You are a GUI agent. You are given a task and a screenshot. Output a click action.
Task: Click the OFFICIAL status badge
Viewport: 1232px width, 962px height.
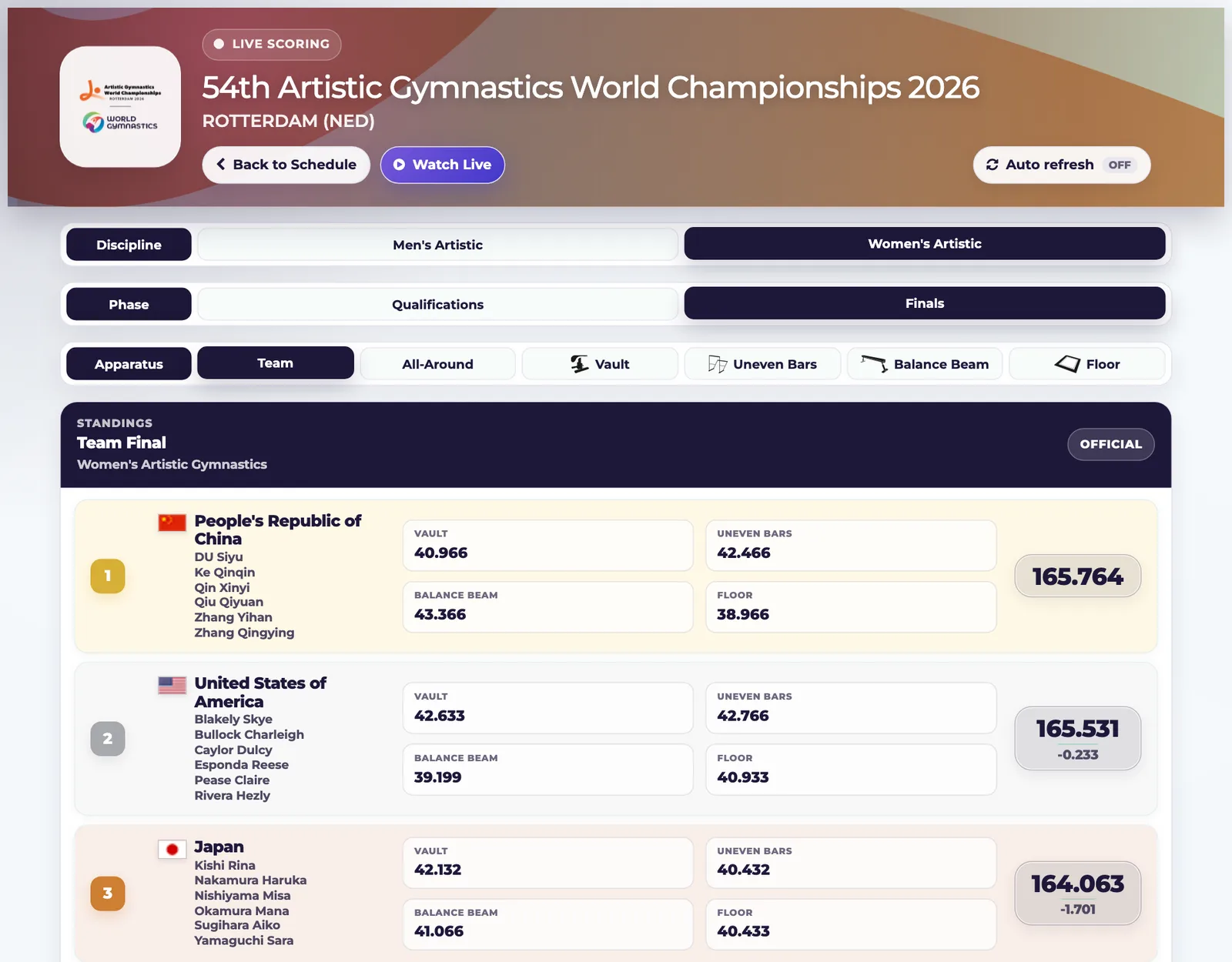pyautogui.click(x=1110, y=444)
